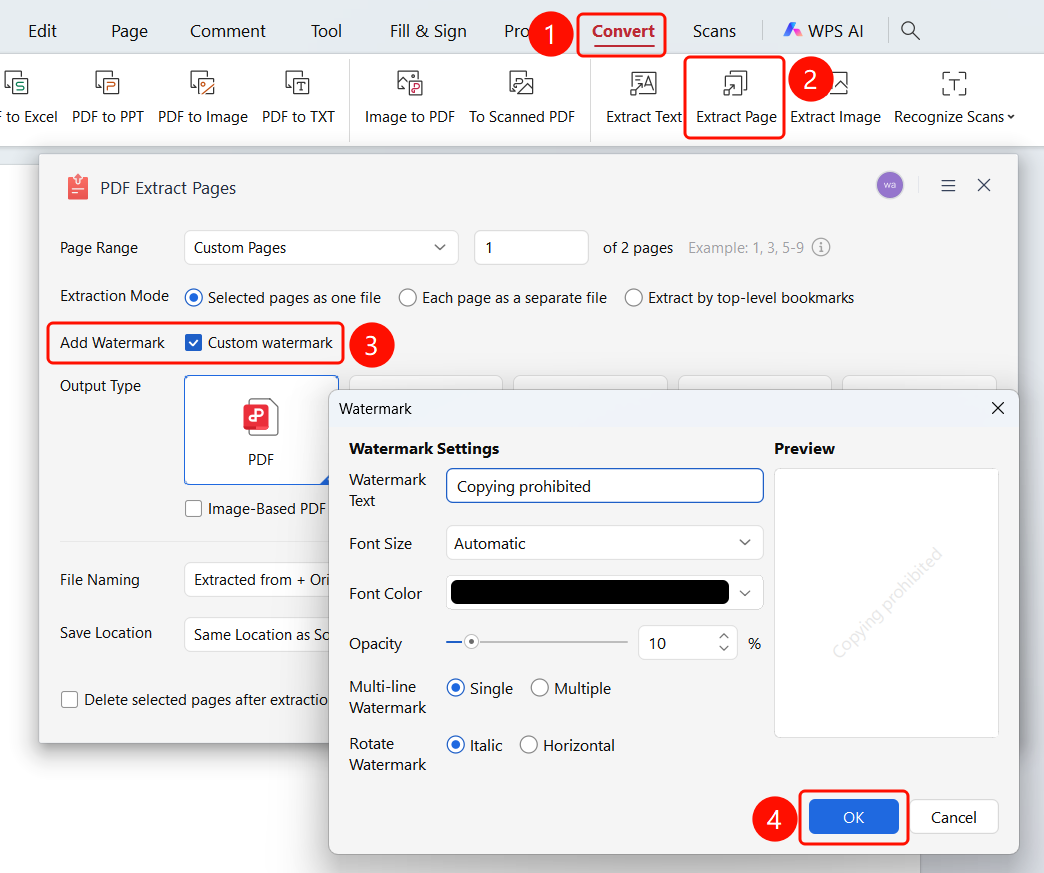Choose 'Extract by top-level bookmarks' mode
Image resolution: width=1044 pixels, height=873 pixels.
pyautogui.click(x=634, y=298)
